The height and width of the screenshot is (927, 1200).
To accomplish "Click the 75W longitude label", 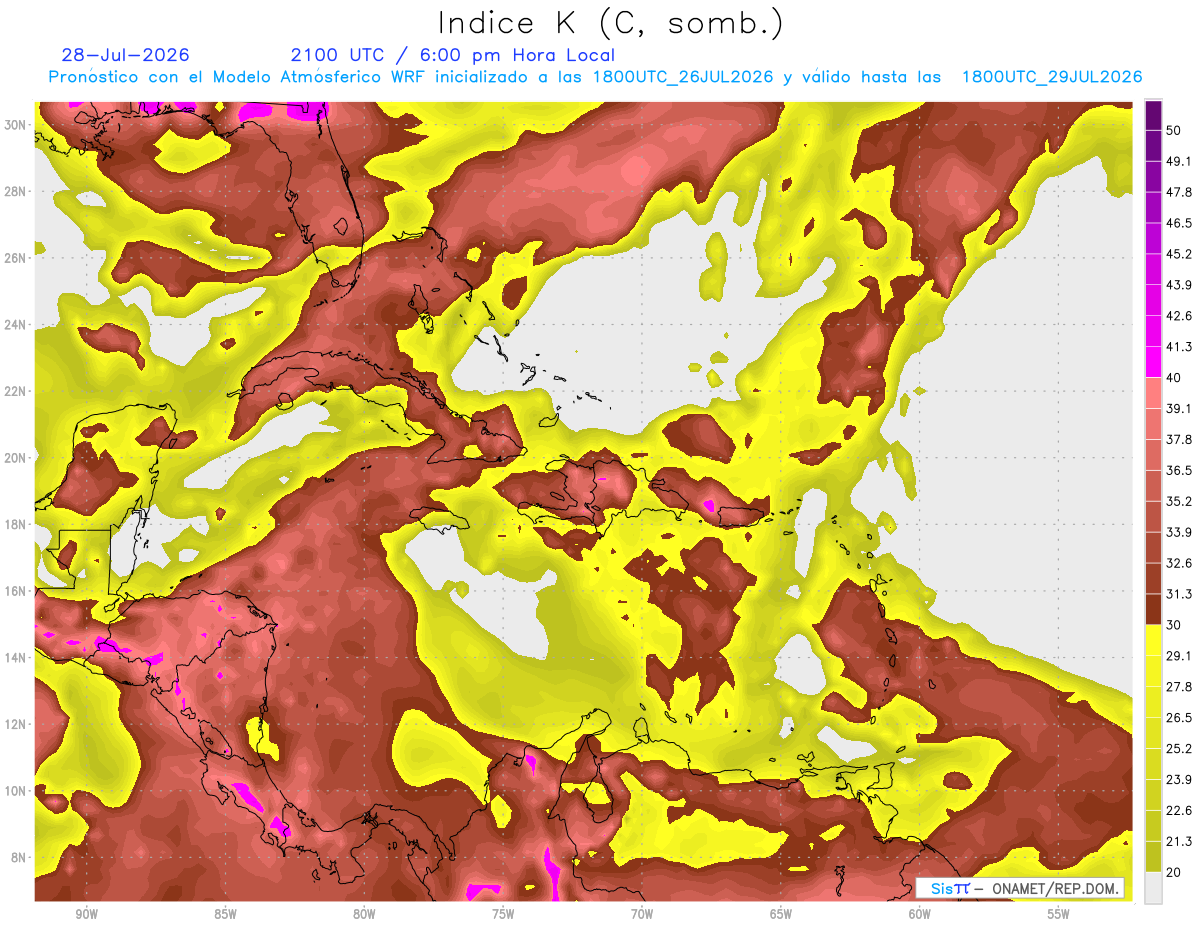I will pos(503,914).
